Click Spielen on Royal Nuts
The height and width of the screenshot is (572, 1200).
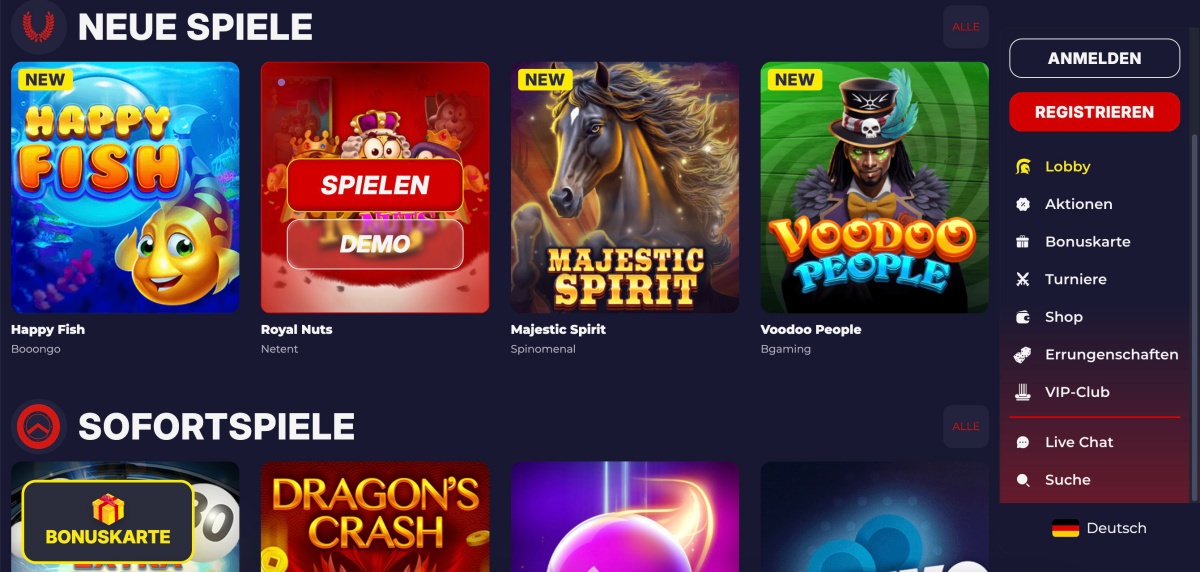(x=375, y=185)
